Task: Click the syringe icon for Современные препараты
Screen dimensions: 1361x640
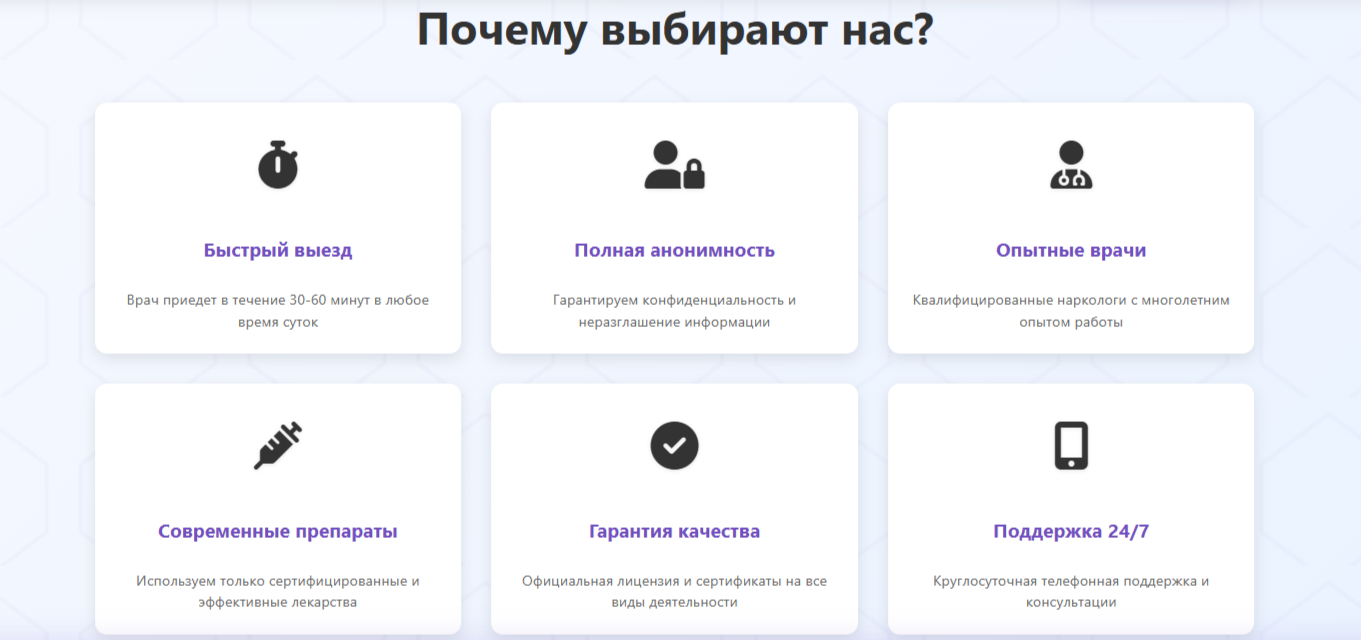Action: tap(278, 446)
